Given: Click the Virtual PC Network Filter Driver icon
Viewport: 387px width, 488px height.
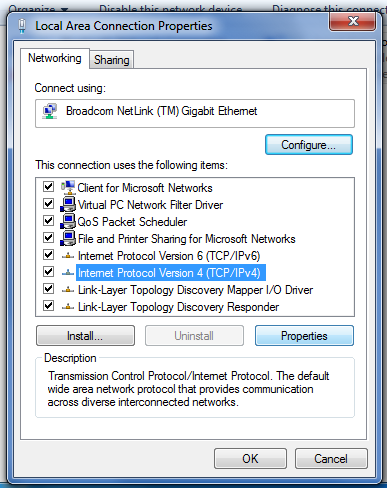Looking at the screenshot, I should click(68, 204).
